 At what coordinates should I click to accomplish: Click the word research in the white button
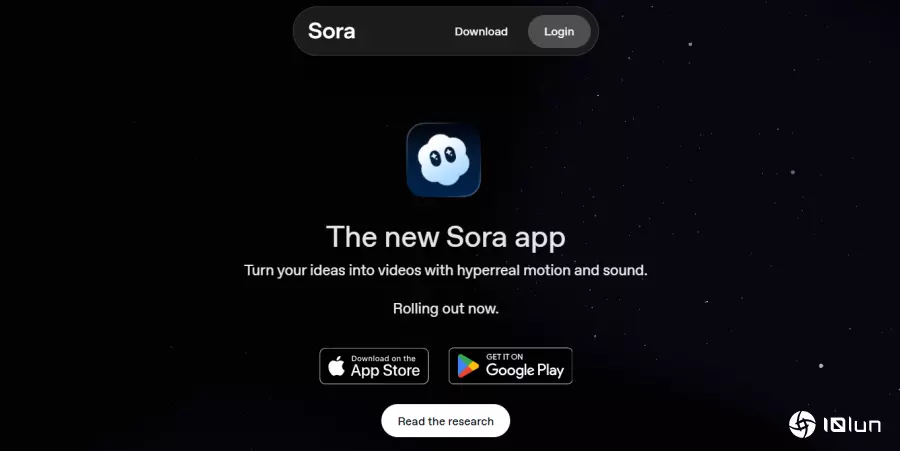471,421
